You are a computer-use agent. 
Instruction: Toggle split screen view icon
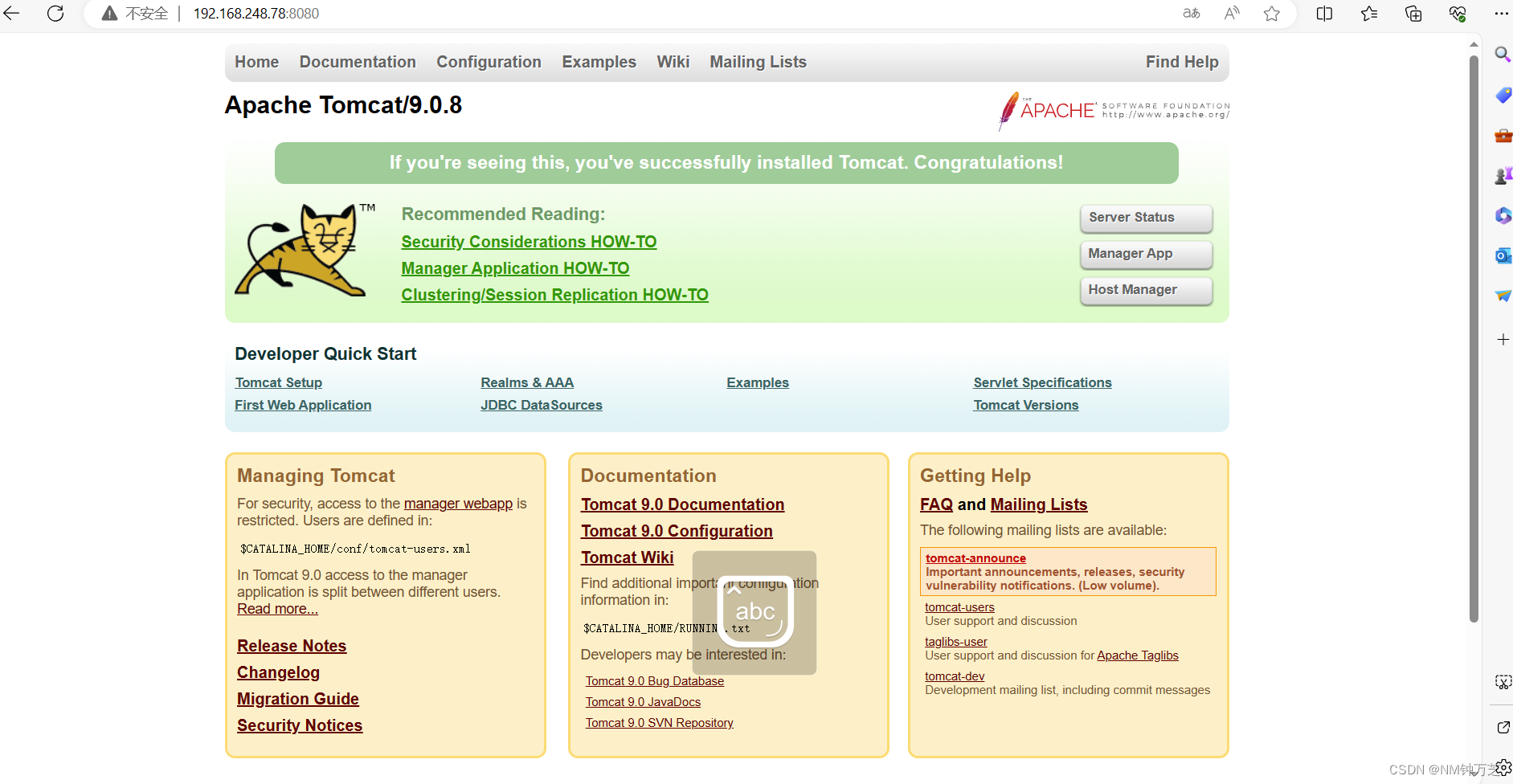pos(1325,14)
